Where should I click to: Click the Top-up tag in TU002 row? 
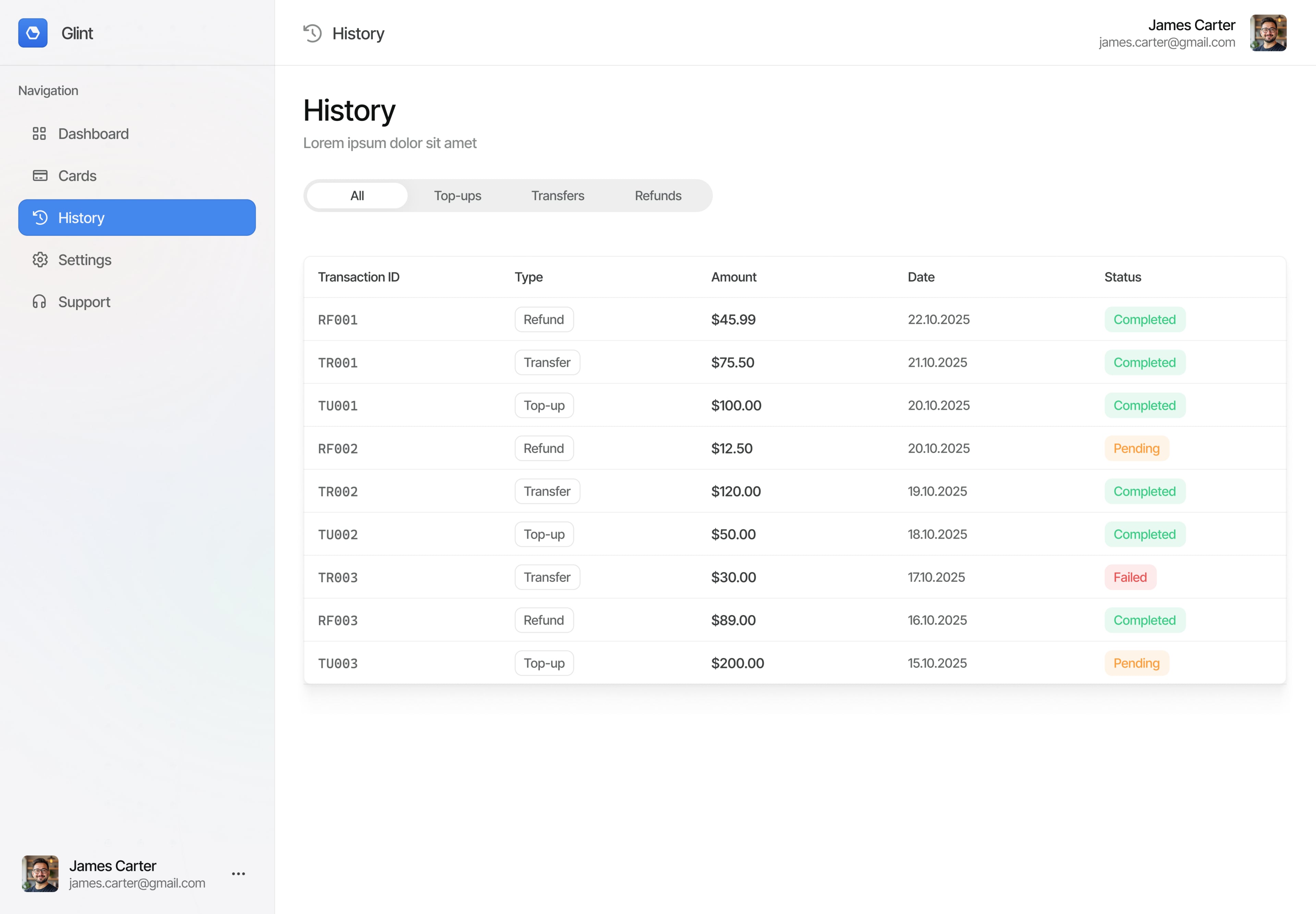pos(544,534)
